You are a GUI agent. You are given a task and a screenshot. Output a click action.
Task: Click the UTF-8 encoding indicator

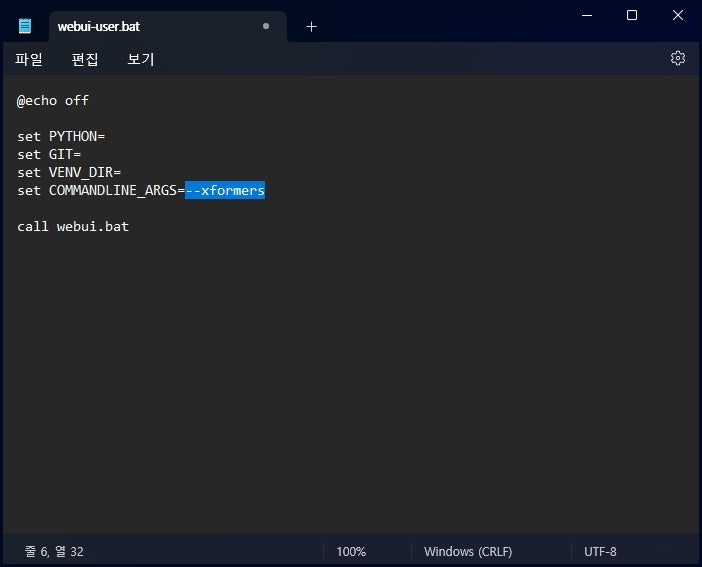(x=600, y=551)
